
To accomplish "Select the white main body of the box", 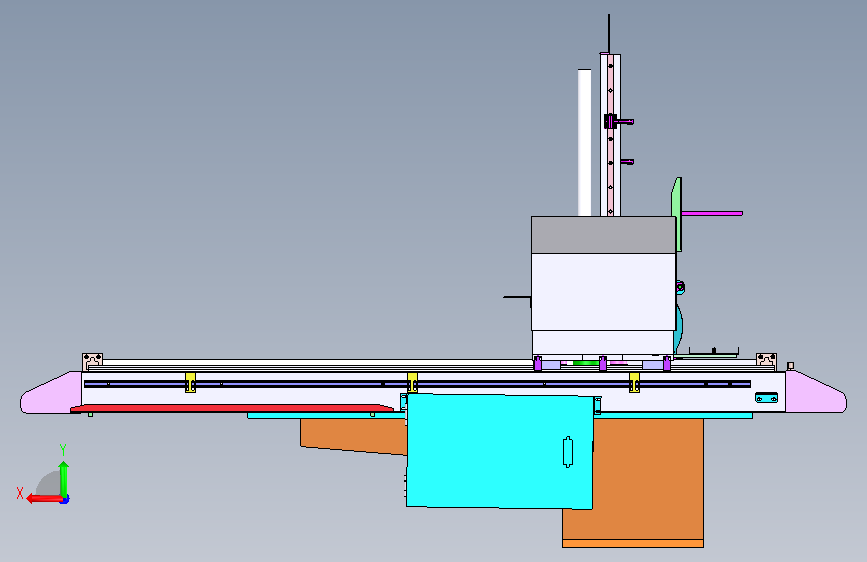I will (x=603, y=292).
